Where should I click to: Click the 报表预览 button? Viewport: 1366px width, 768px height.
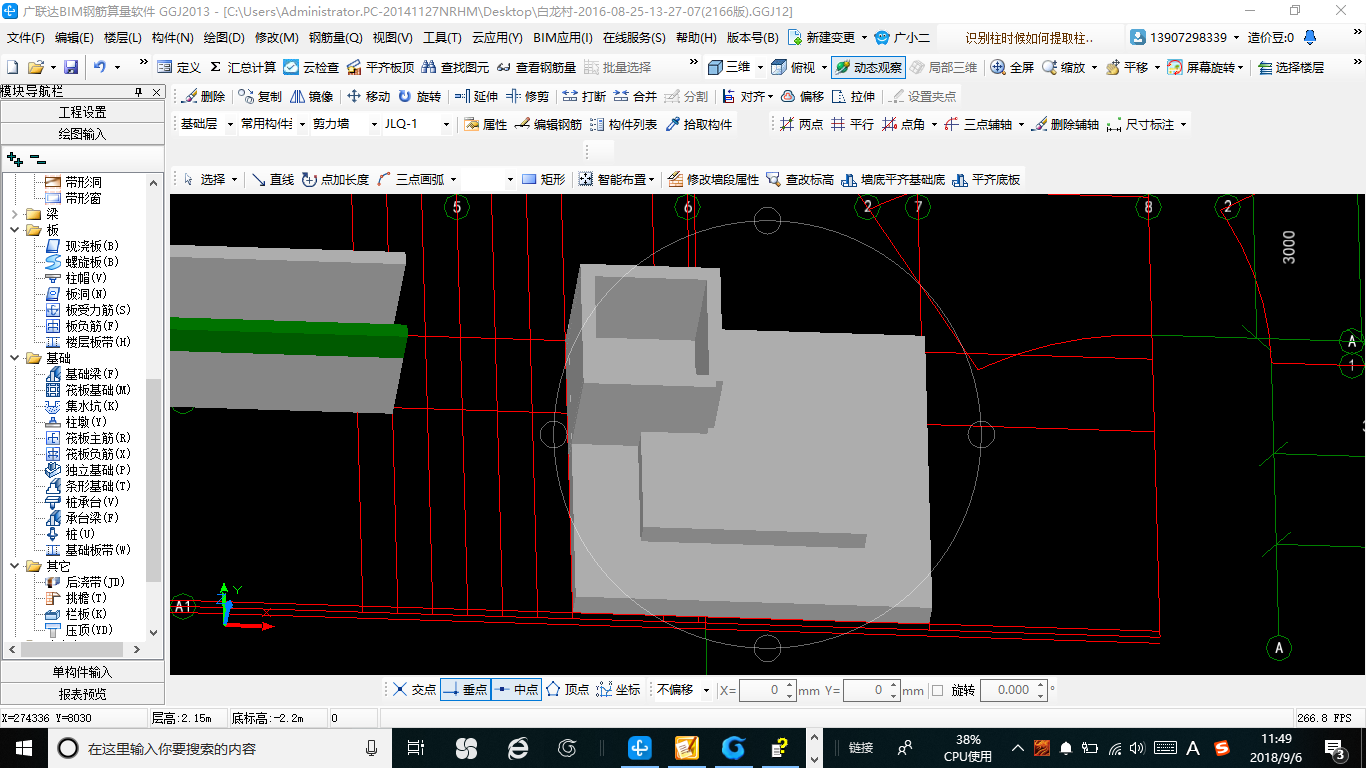pos(82,693)
